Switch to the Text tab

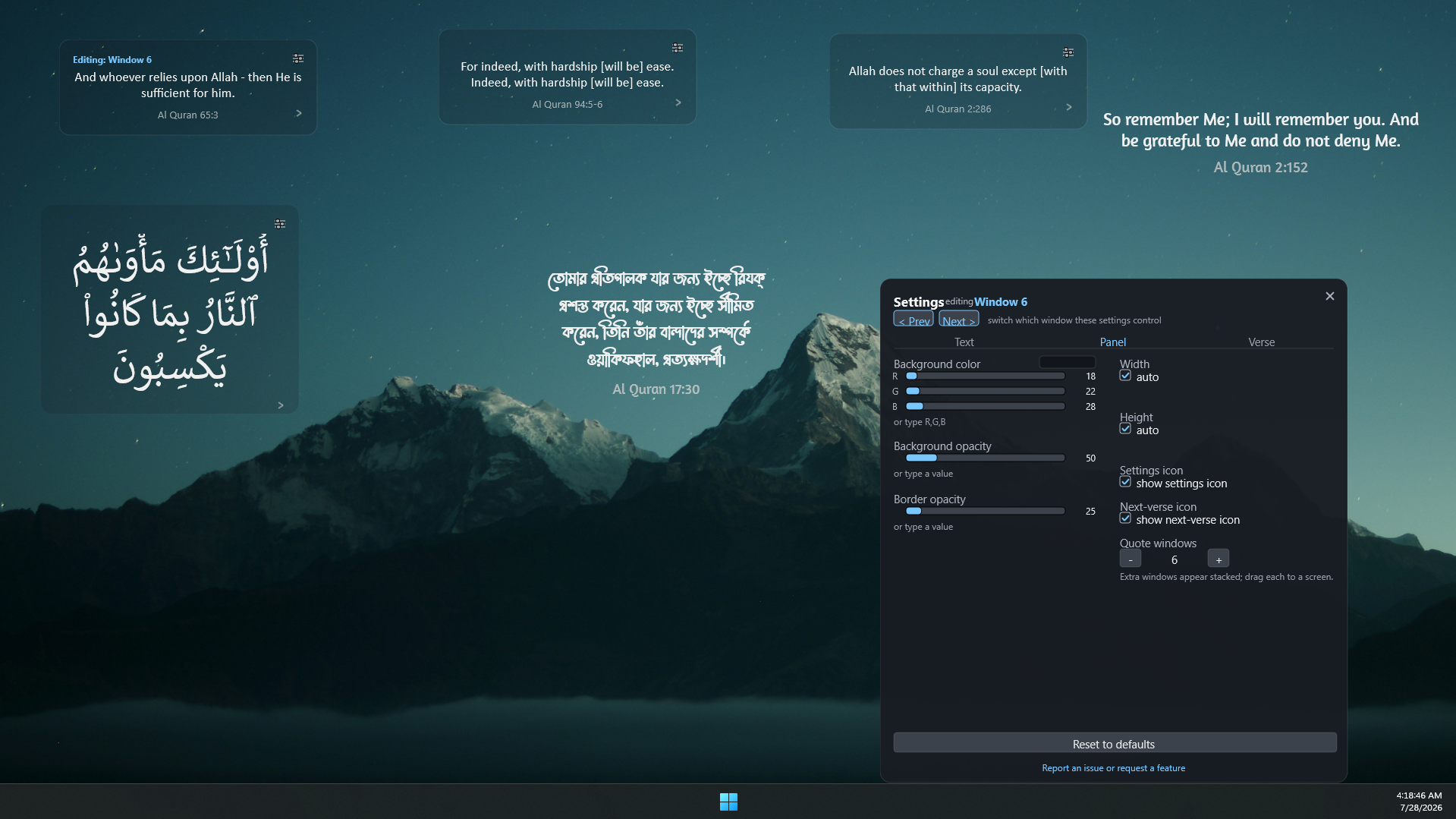coord(964,342)
